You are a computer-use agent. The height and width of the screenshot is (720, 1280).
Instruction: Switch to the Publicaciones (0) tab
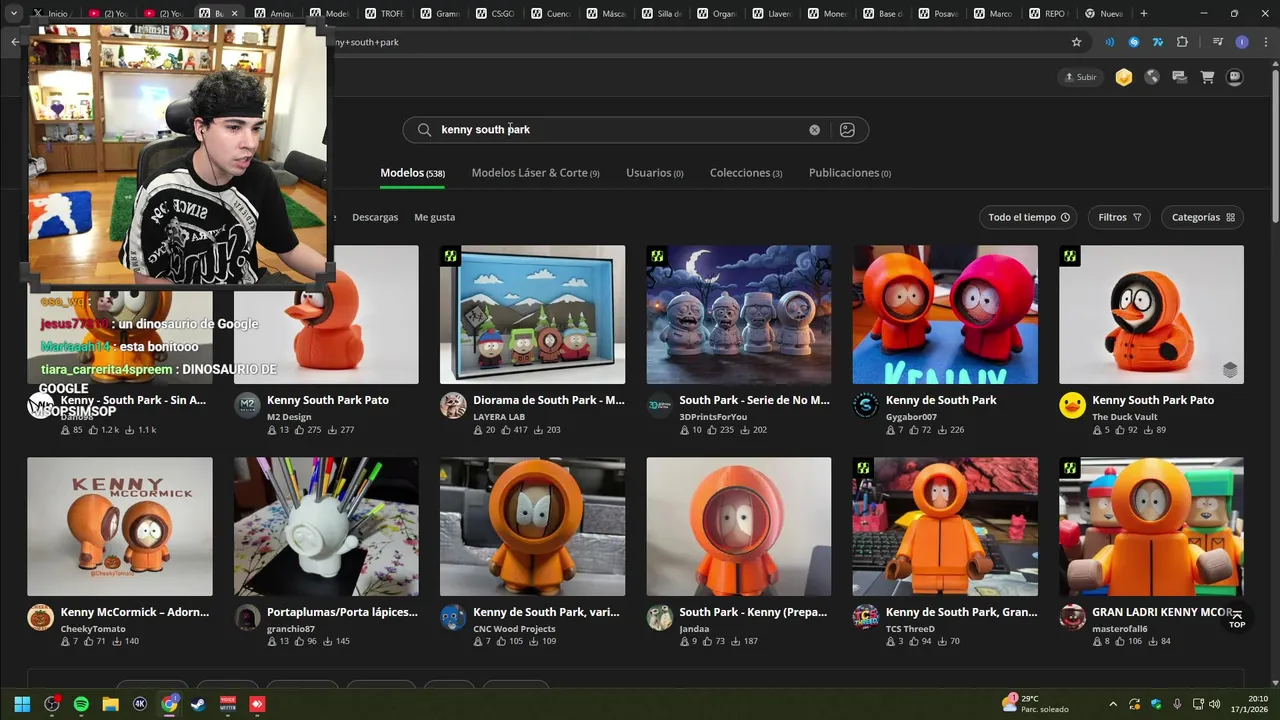849,173
